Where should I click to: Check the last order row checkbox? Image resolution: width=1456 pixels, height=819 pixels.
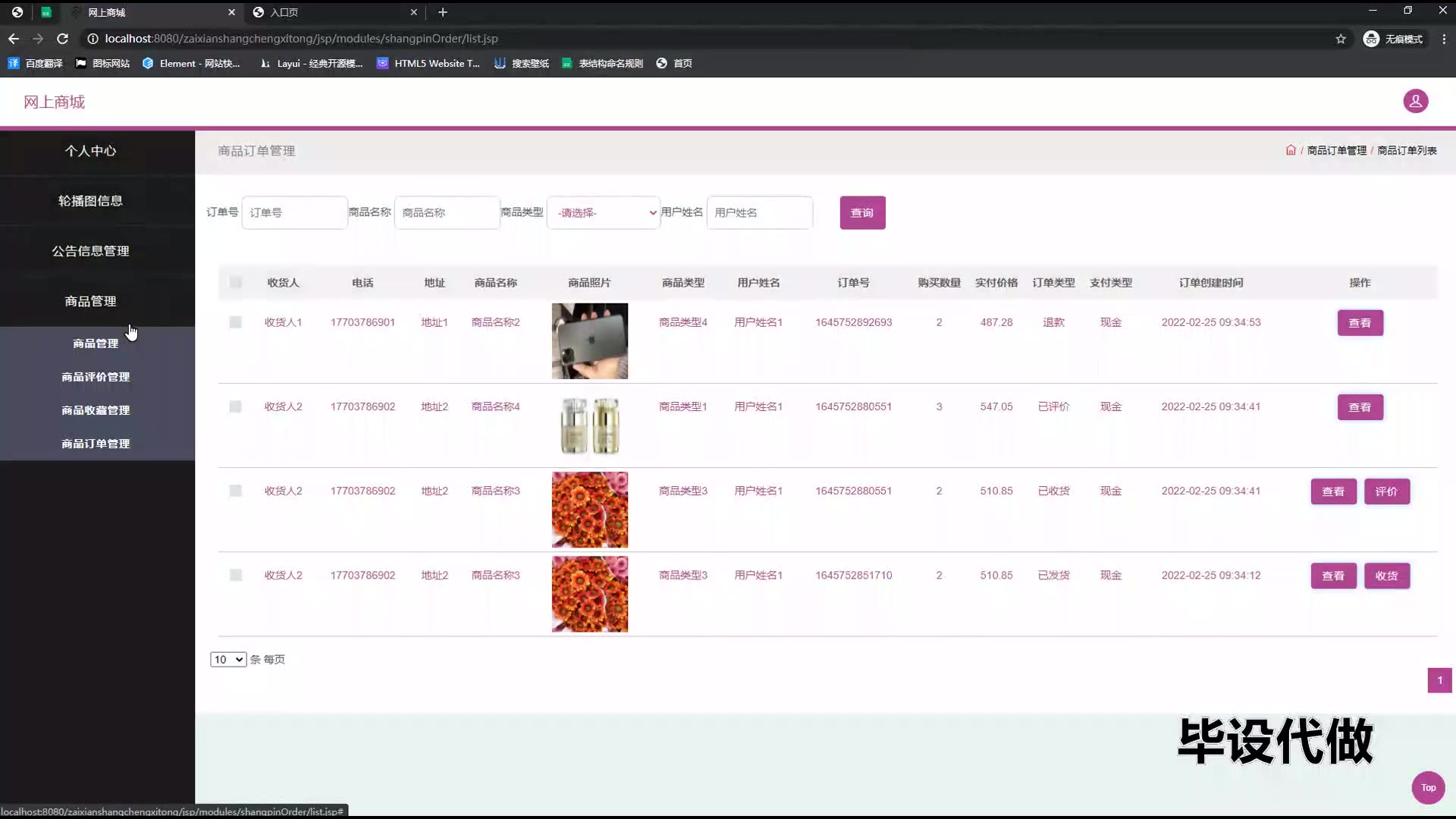[236, 576]
